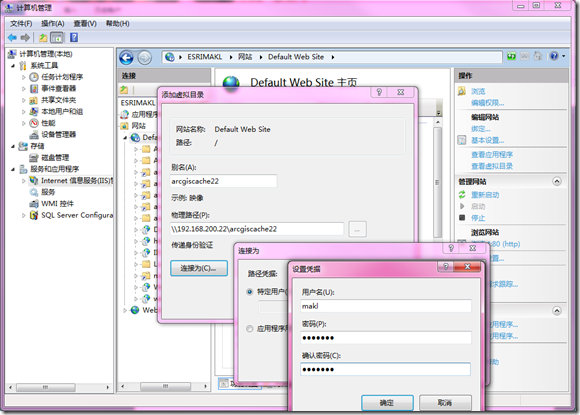Click the restart (重新启动) icon link
580x415 pixels.
[462, 195]
